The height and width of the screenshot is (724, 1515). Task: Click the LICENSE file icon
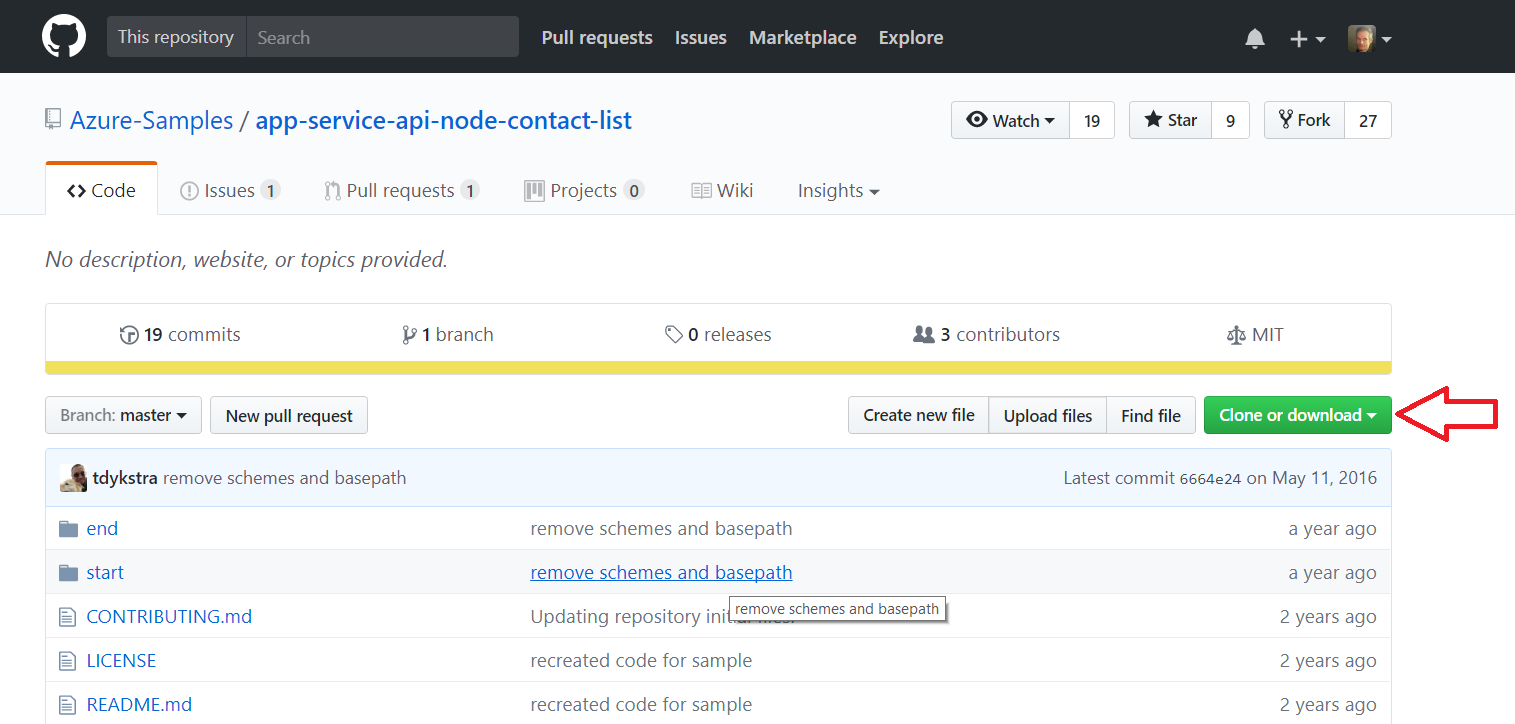tap(68, 661)
